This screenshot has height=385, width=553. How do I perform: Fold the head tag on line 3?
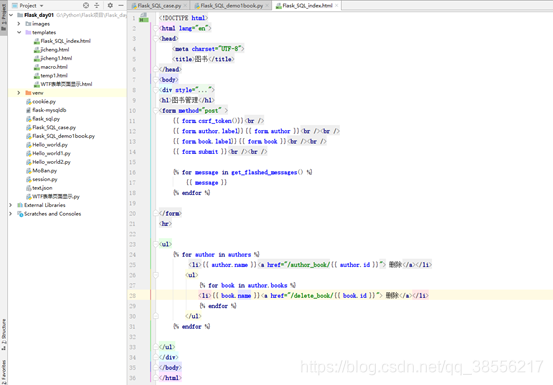tap(156, 38)
